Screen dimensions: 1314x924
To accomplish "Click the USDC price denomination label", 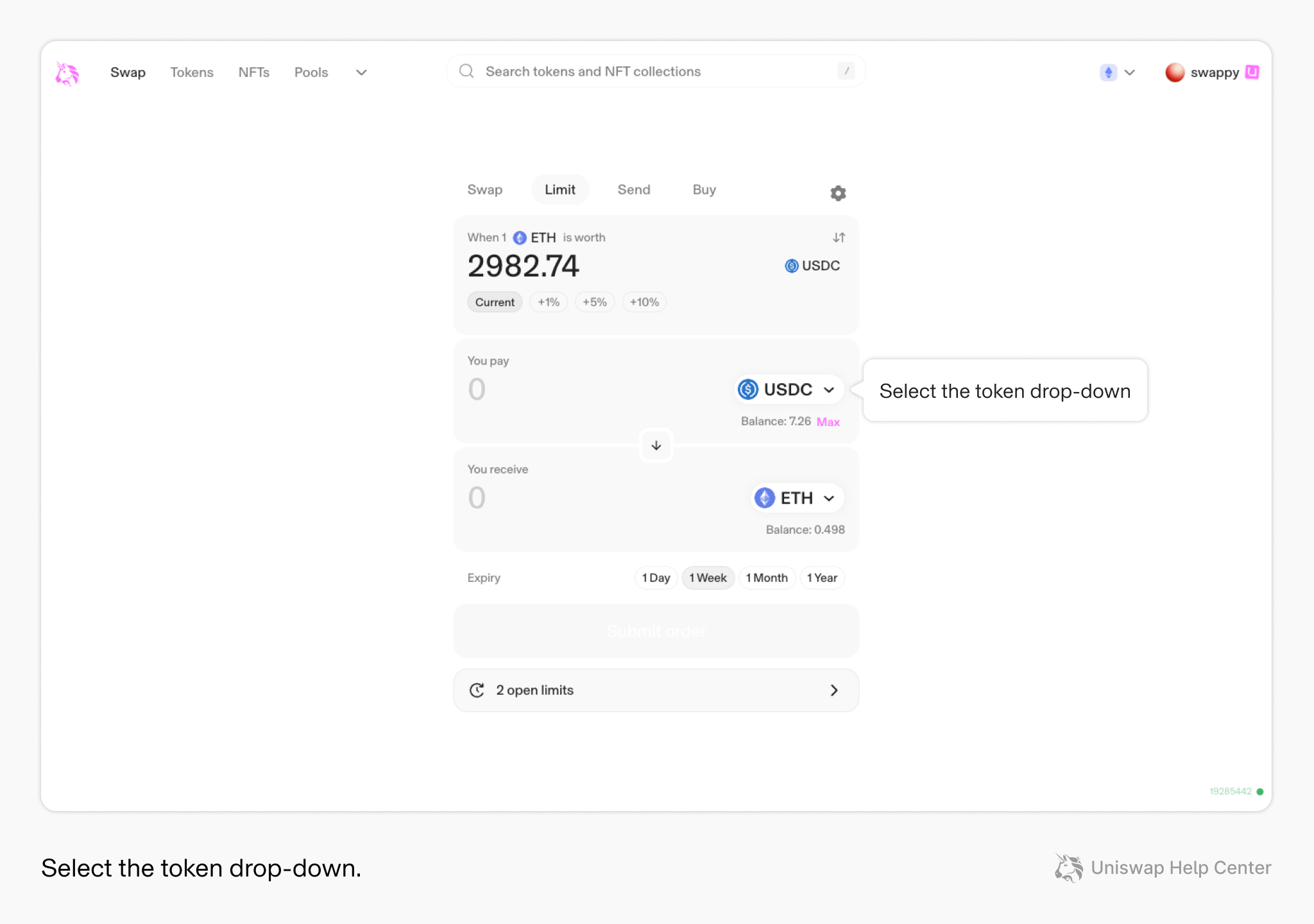I will 812,266.
